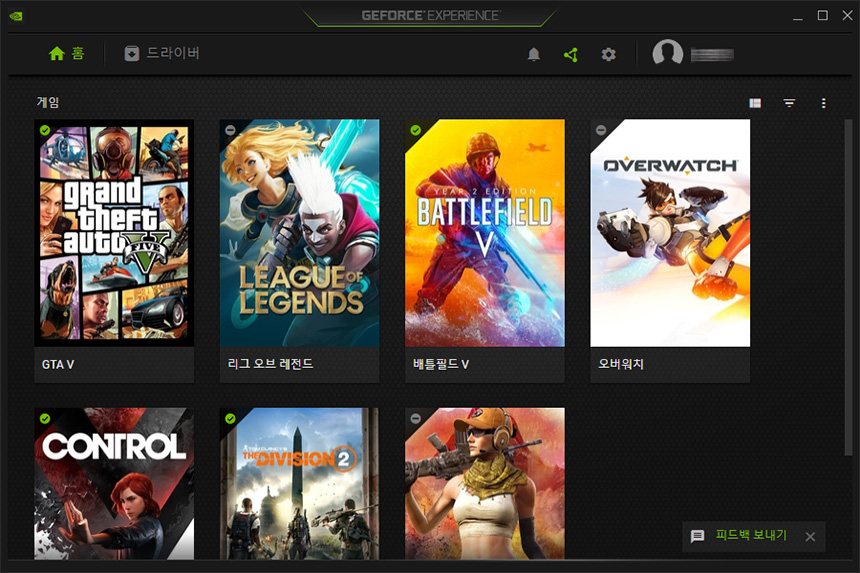This screenshot has height=573, width=860.
Task: Click the feedback chat bubble icon
Action: [697, 536]
